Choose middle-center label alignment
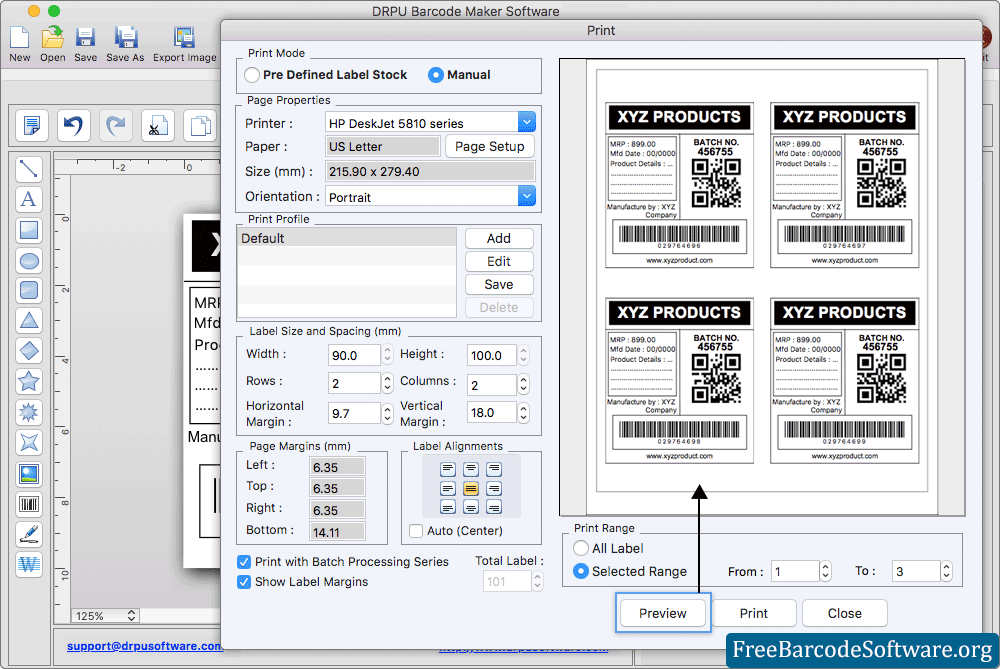 471,489
